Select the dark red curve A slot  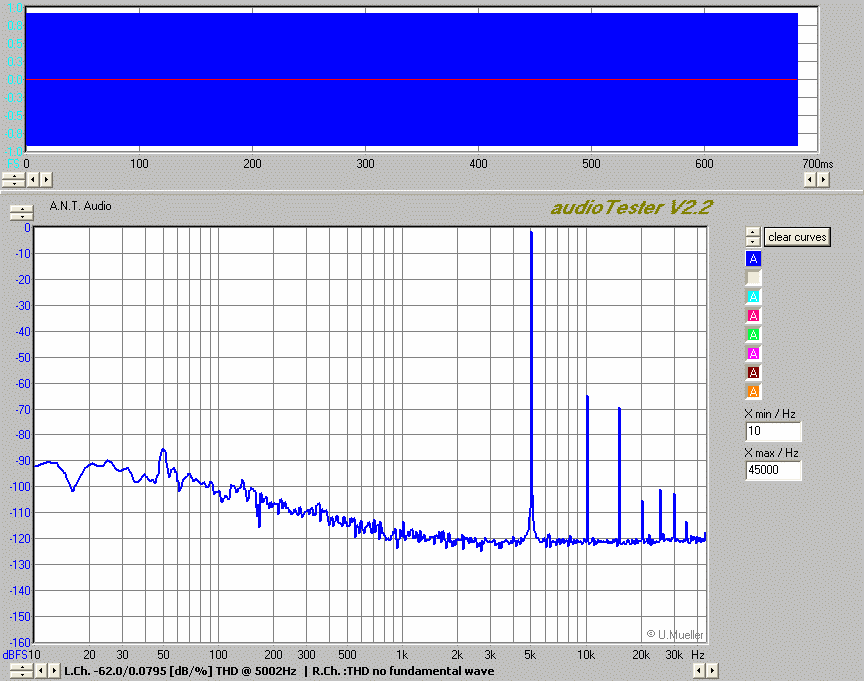click(754, 373)
